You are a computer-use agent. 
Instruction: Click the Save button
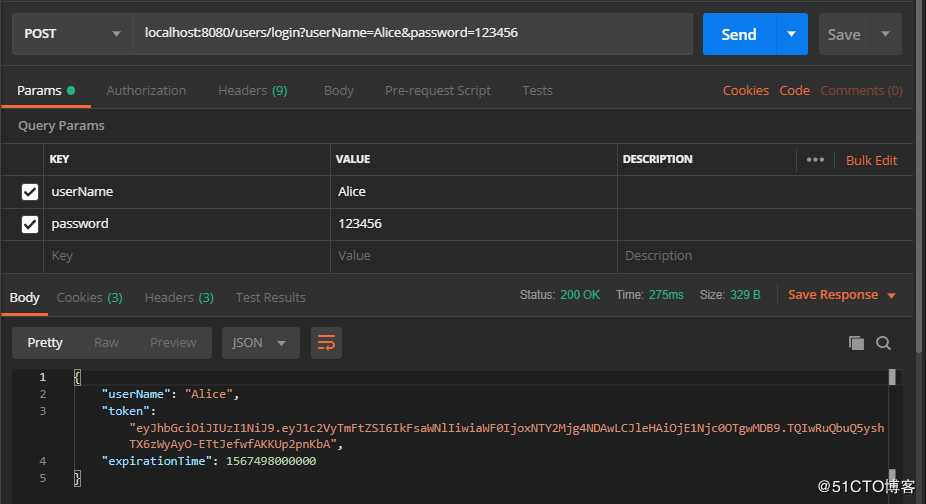point(844,35)
